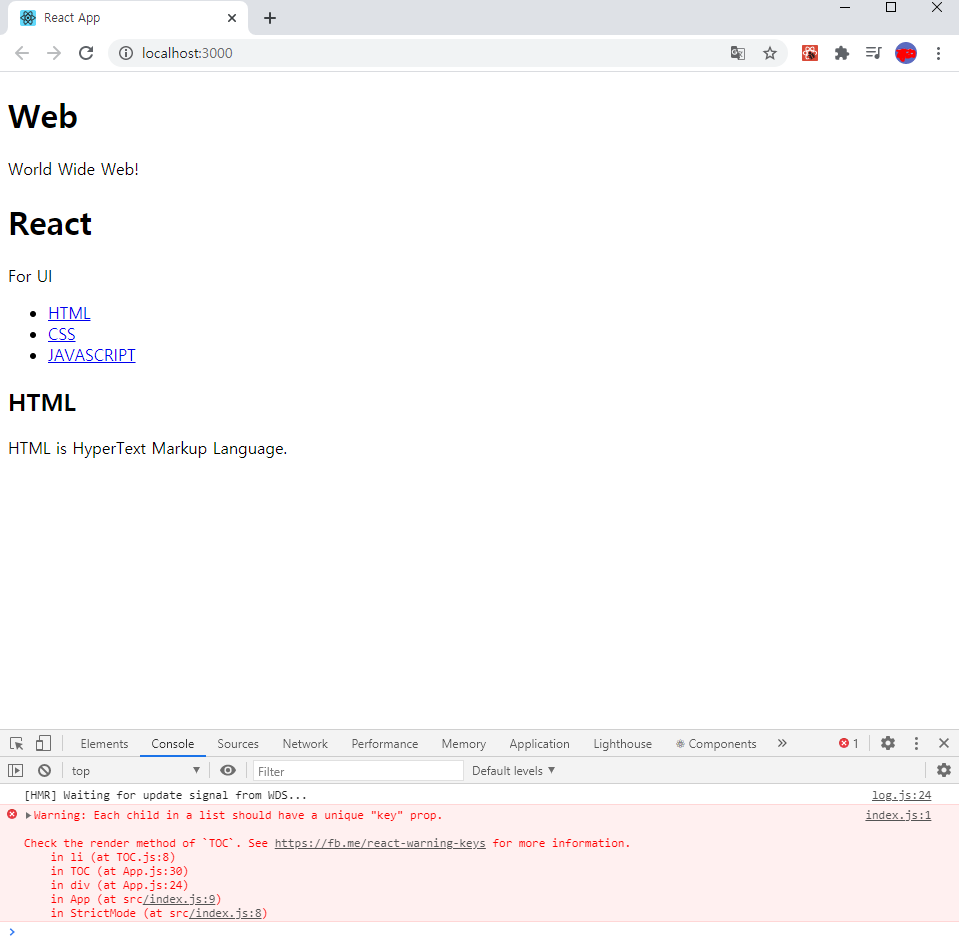
Task: Click the CSS link
Action: 62,335
